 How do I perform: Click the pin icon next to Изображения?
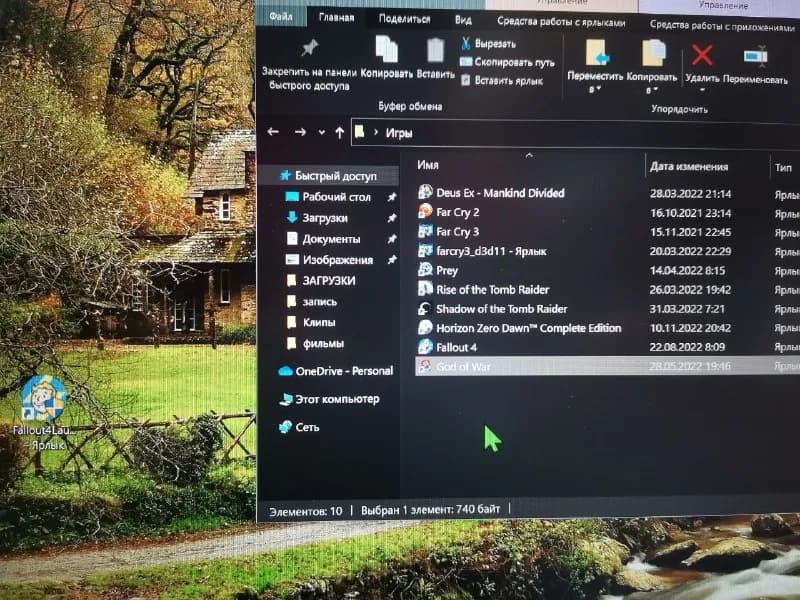pyautogui.click(x=391, y=260)
